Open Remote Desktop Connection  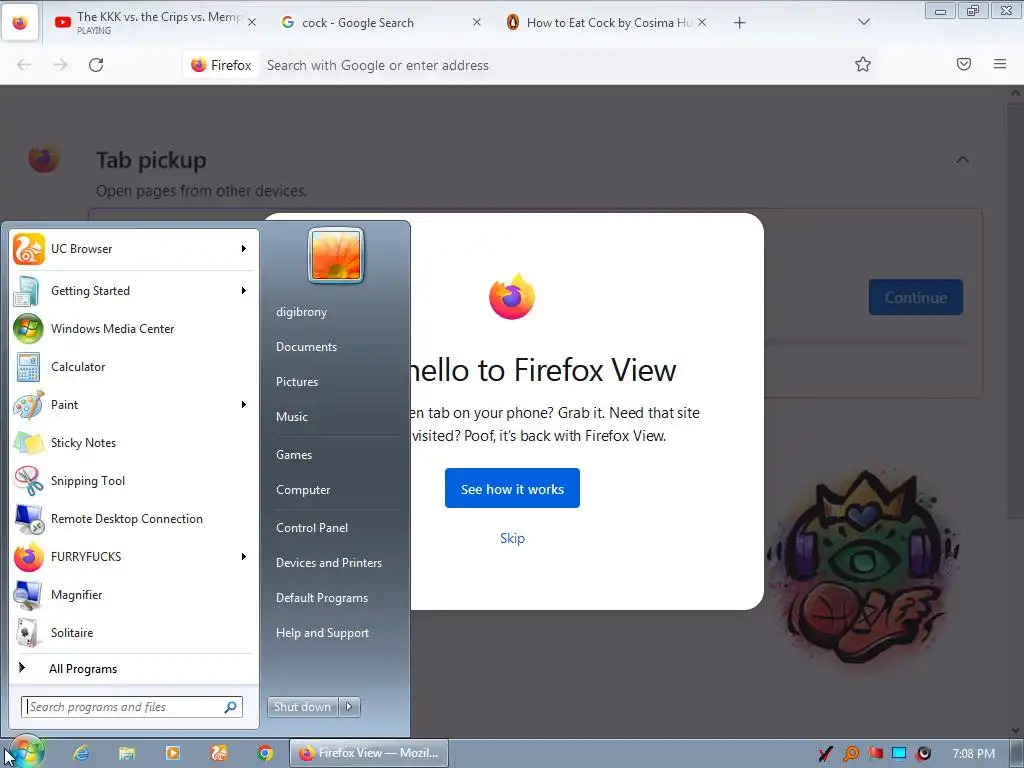click(131, 519)
